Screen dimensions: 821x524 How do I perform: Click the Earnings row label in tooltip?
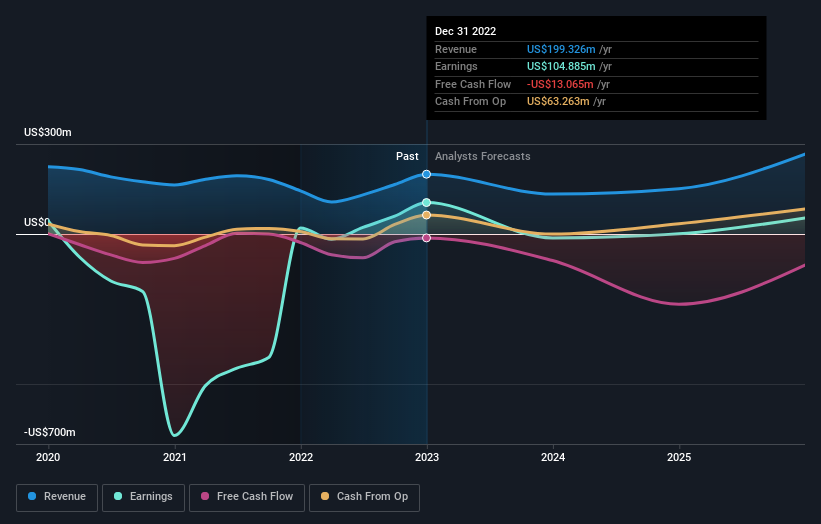click(456, 66)
